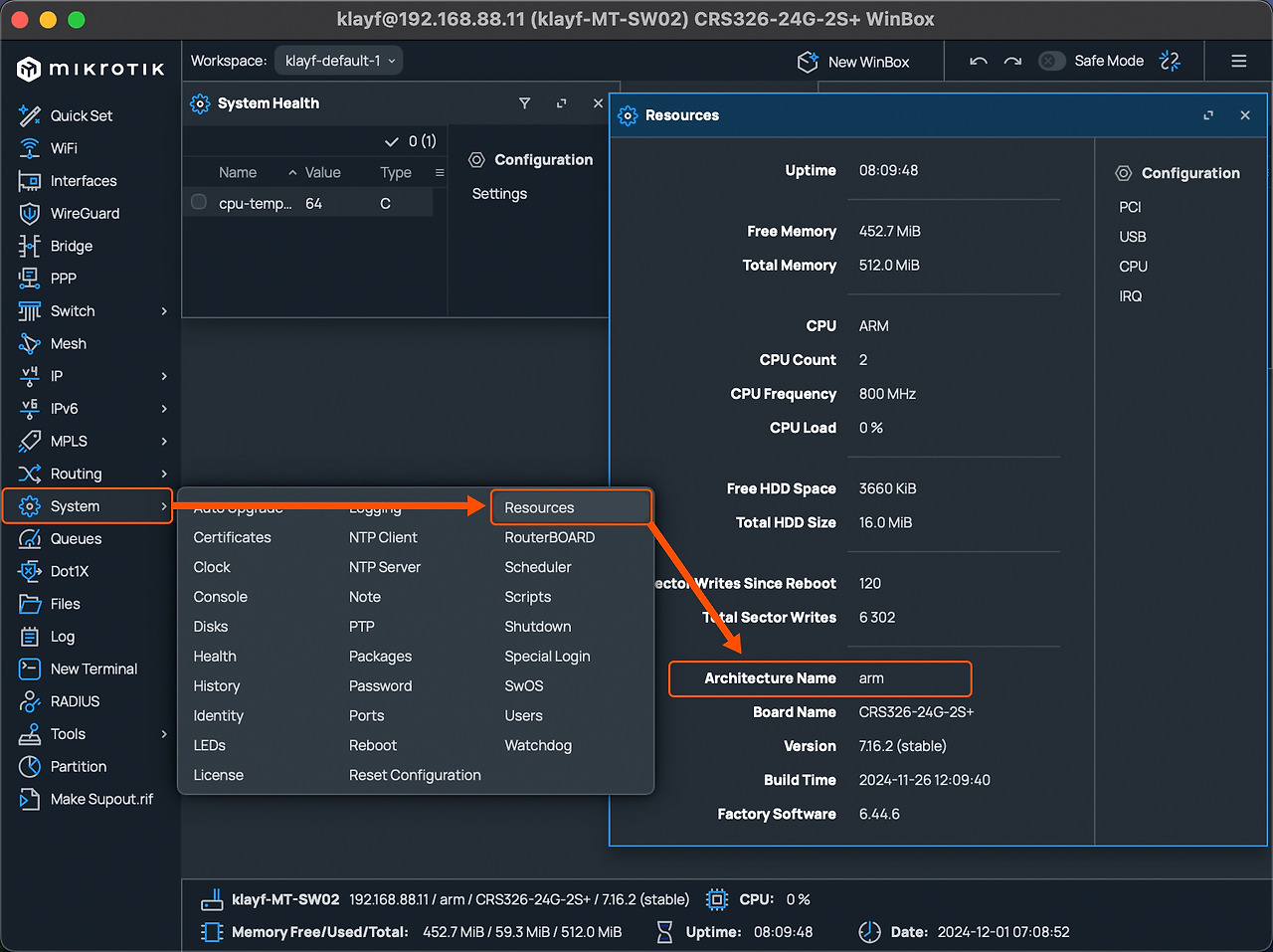Click the Version value 7.16.2 (stable)
This screenshot has width=1273, height=952.
[903, 746]
